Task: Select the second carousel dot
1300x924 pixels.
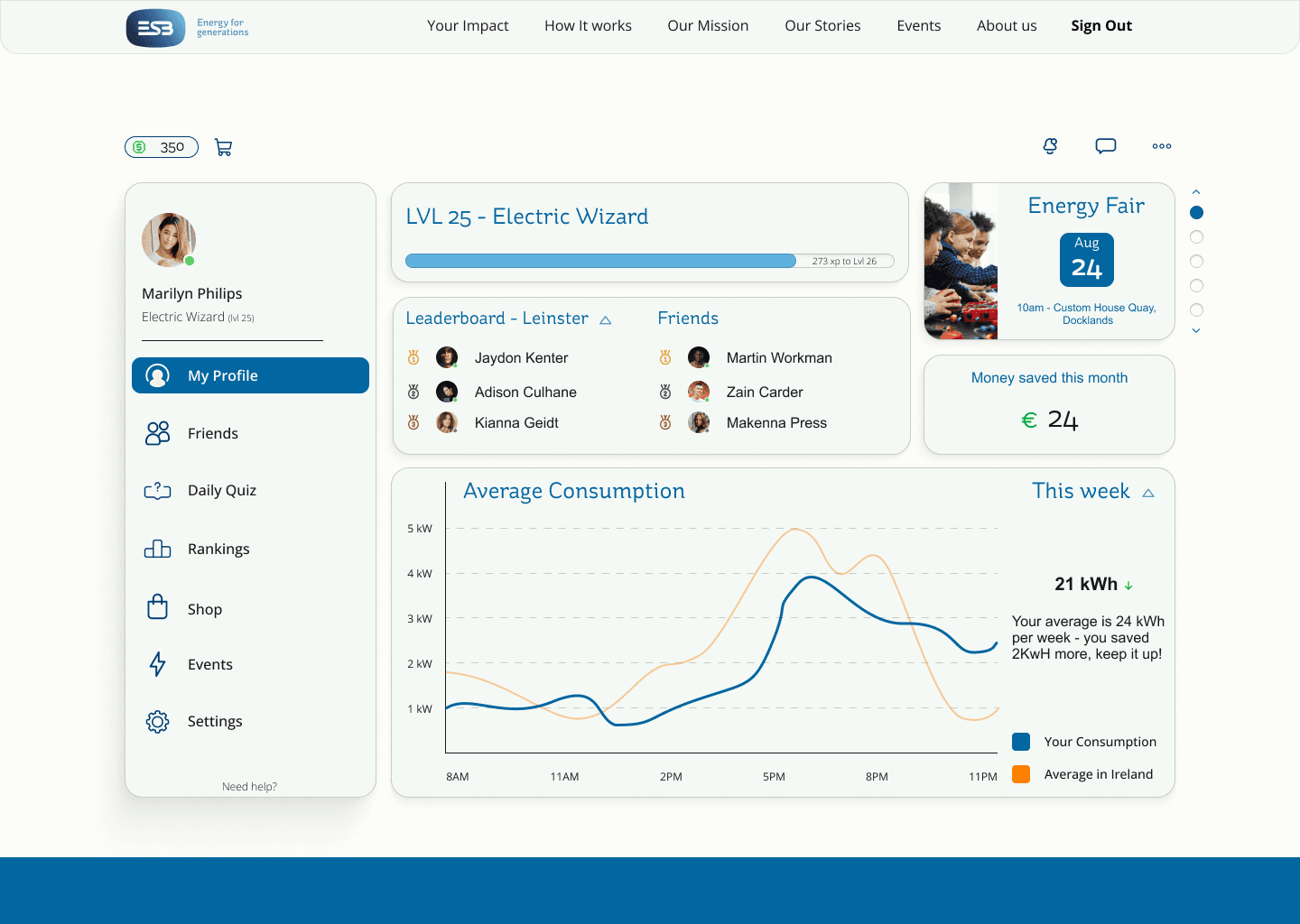Action: pyautogui.click(x=1197, y=237)
